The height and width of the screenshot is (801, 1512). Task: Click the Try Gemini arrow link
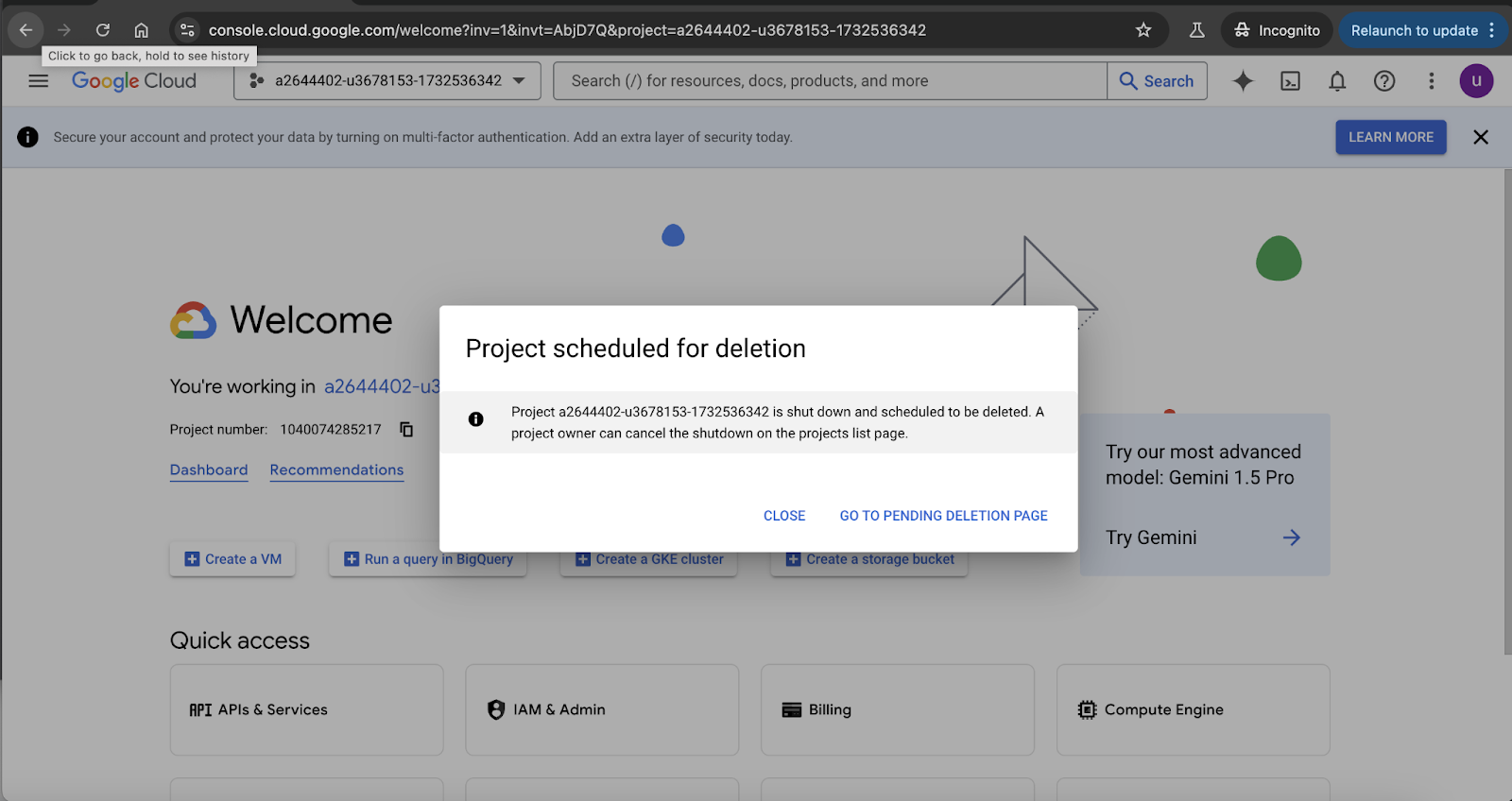pos(1291,537)
